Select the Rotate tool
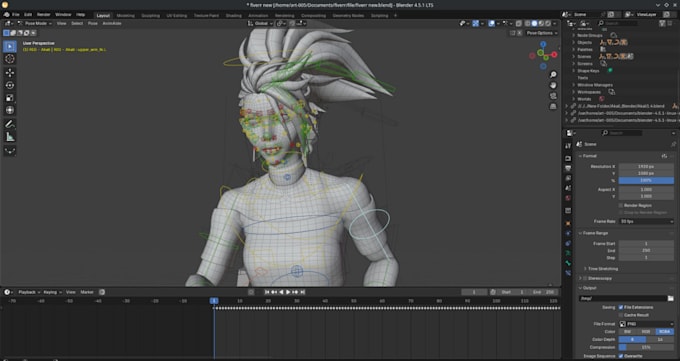The height and width of the screenshot is (361, 680). (x=10, y=85)
